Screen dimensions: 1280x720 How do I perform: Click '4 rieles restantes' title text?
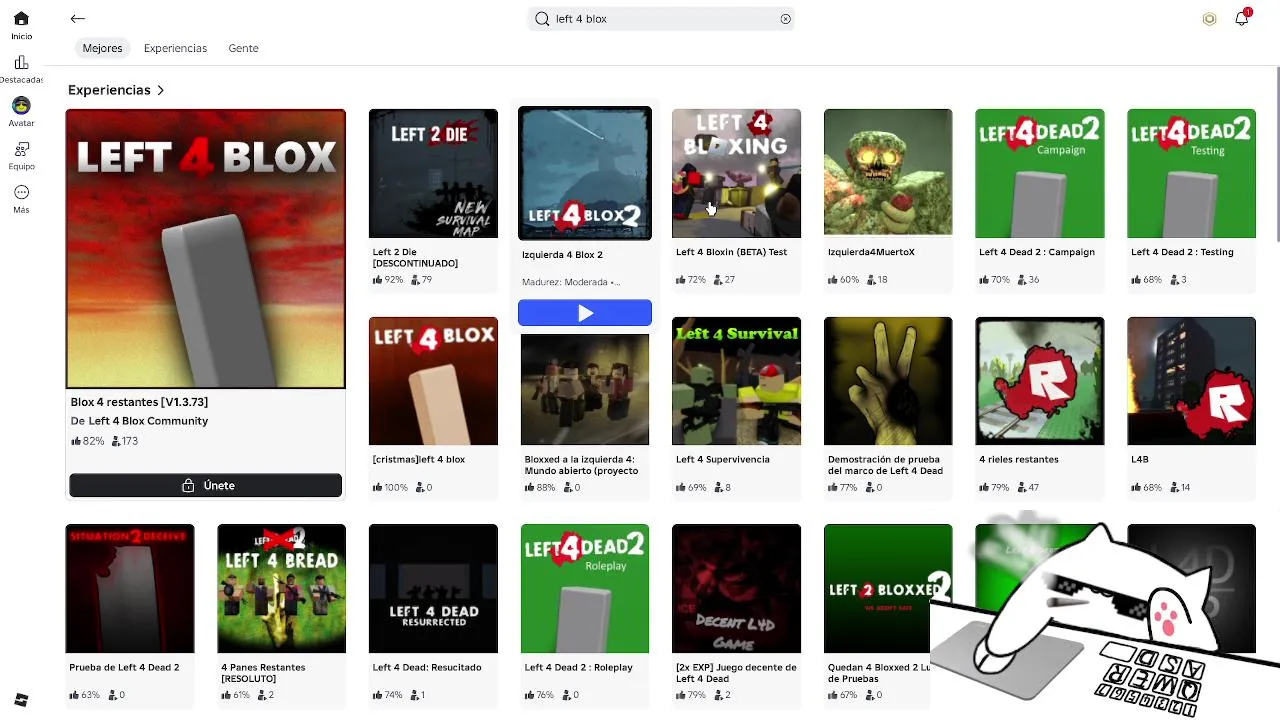[x=1018, y=459]
